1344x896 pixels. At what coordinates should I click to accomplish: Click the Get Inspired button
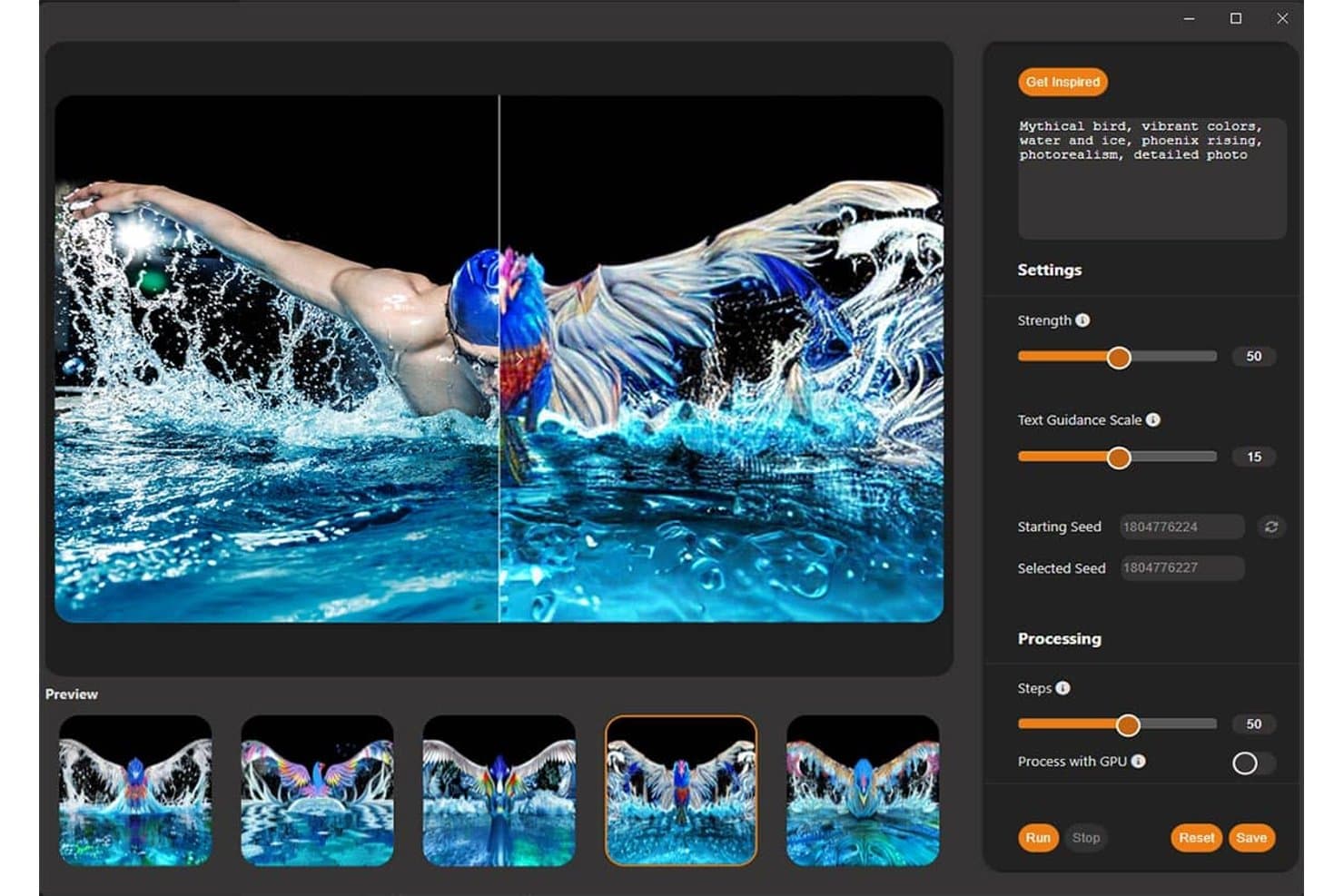[x=1062, y=82]
